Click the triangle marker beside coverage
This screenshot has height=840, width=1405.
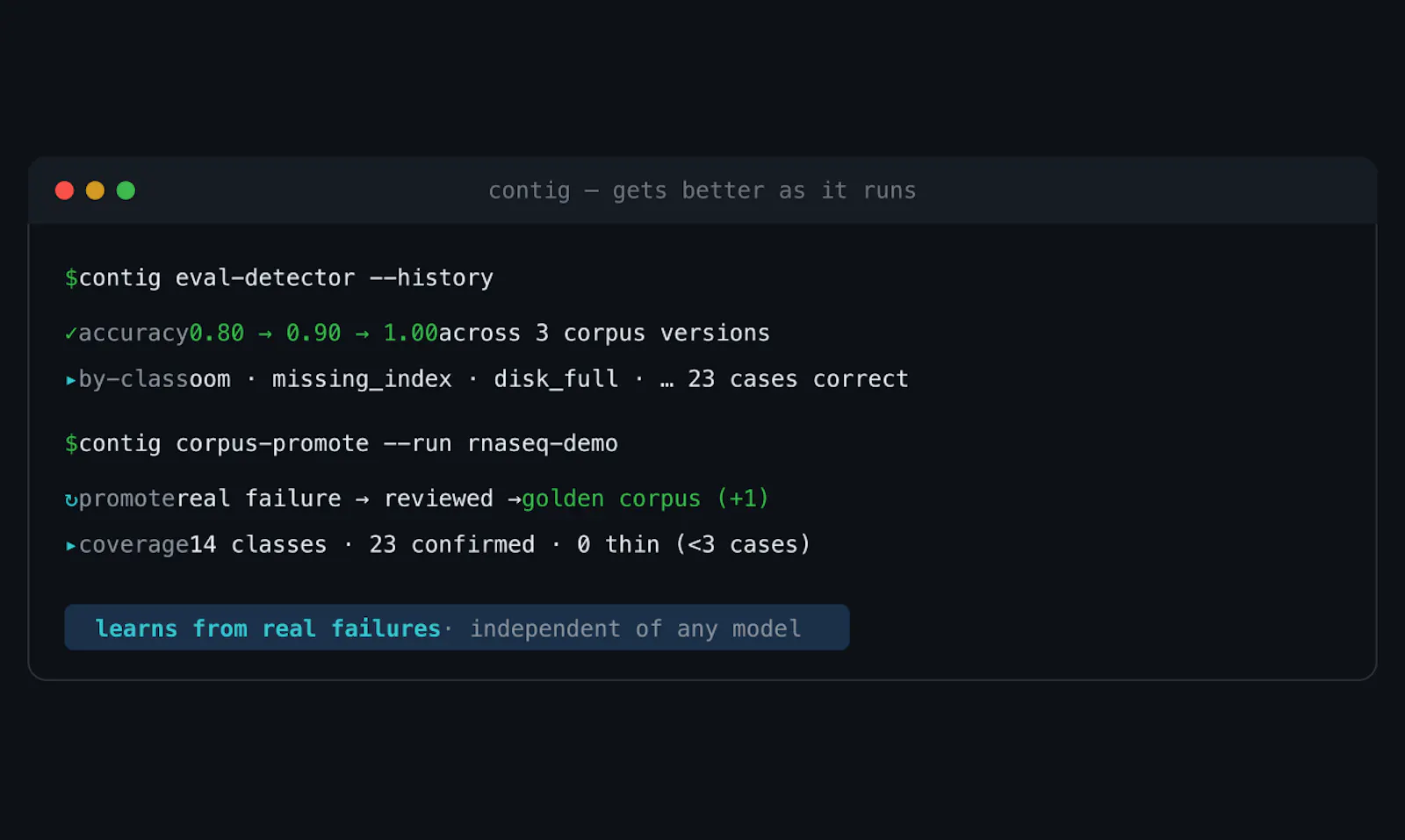(71, 545)
